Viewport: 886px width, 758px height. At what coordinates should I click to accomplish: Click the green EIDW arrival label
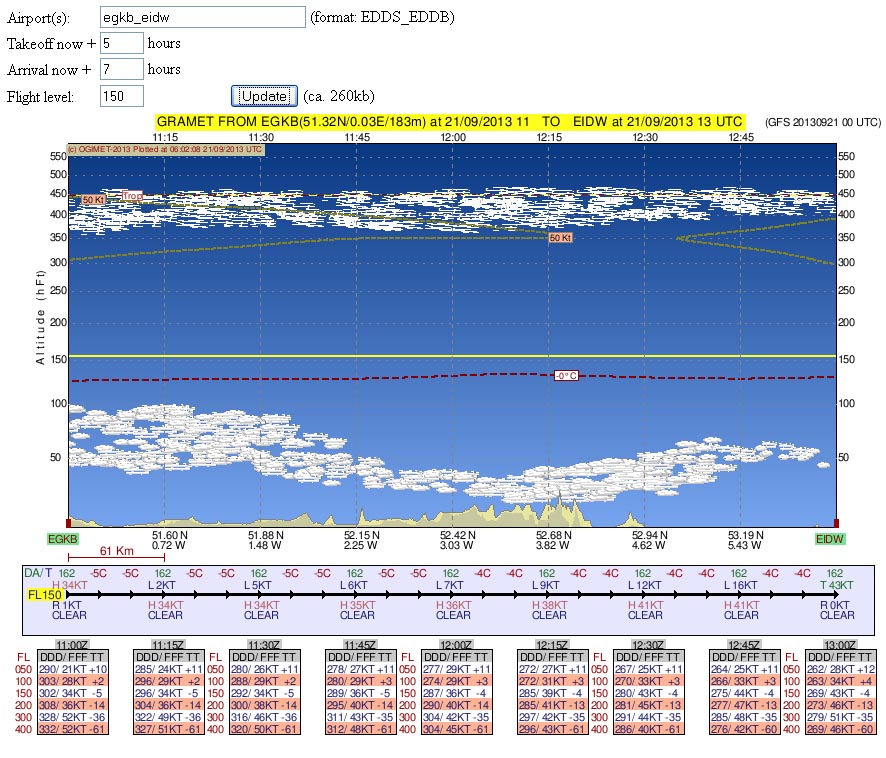(x=829, y=539)
